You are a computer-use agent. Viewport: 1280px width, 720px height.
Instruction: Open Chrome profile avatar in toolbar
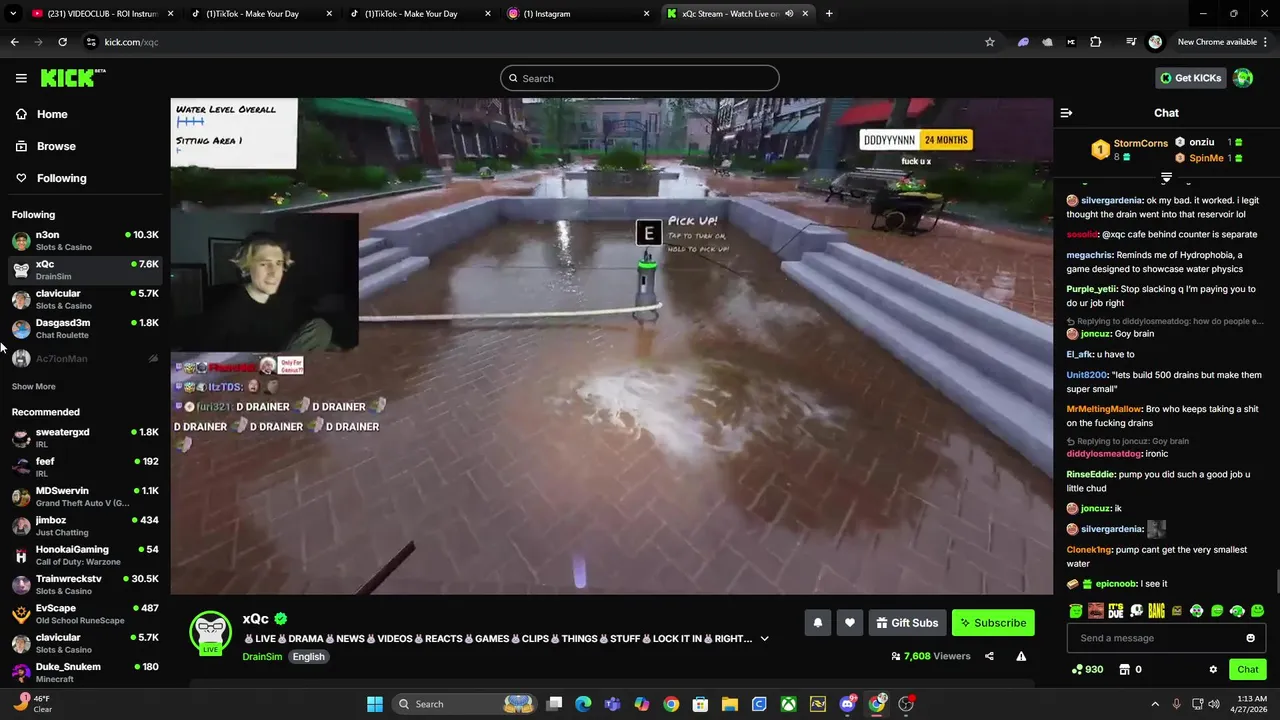1155,42
